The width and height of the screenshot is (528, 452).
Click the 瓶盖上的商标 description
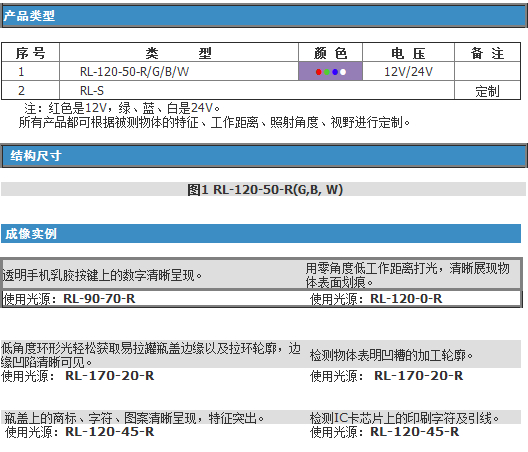[x=134, y=418]
